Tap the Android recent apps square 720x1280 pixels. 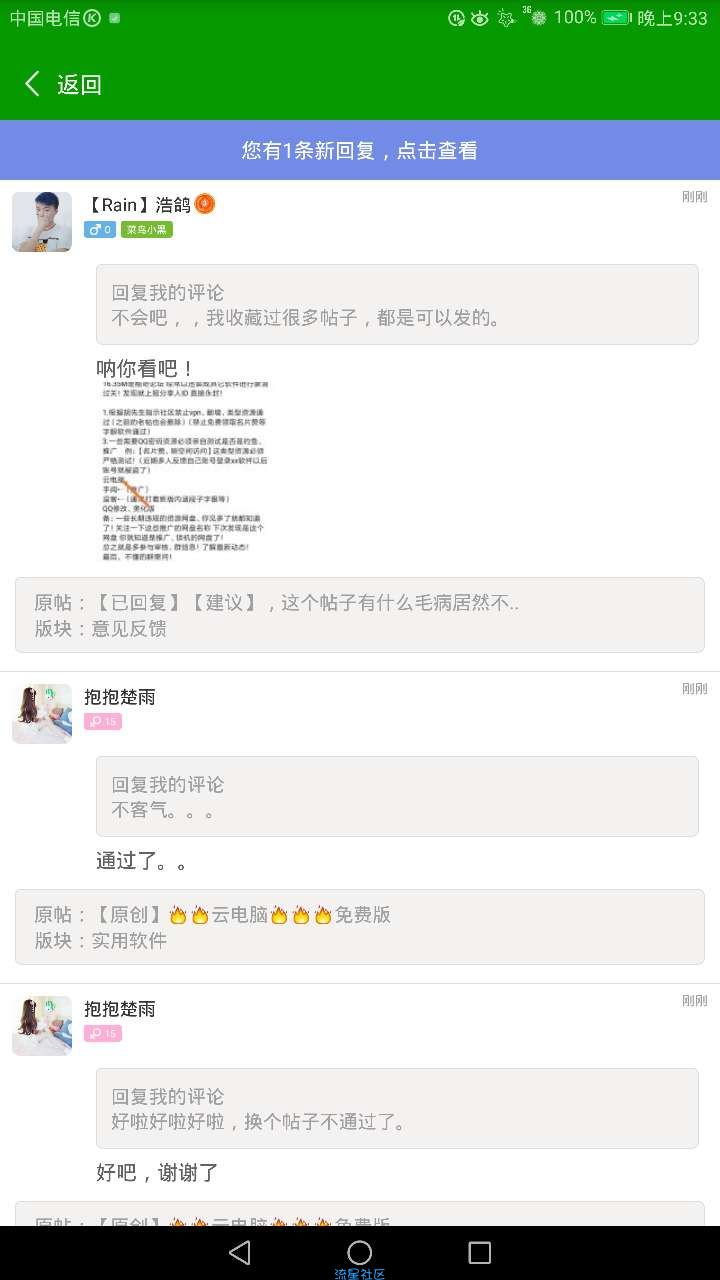click(x=480, y=1252)
